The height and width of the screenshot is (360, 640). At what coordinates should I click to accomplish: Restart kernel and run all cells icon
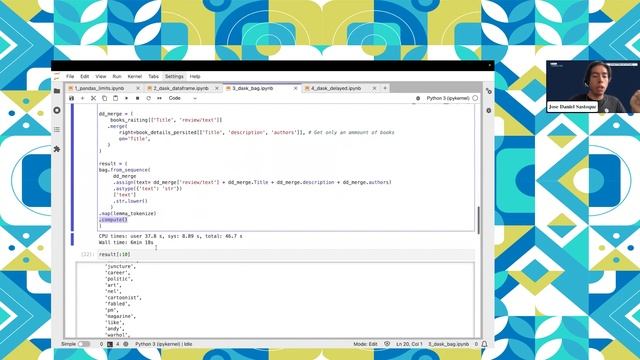click(x=159, y=98)
